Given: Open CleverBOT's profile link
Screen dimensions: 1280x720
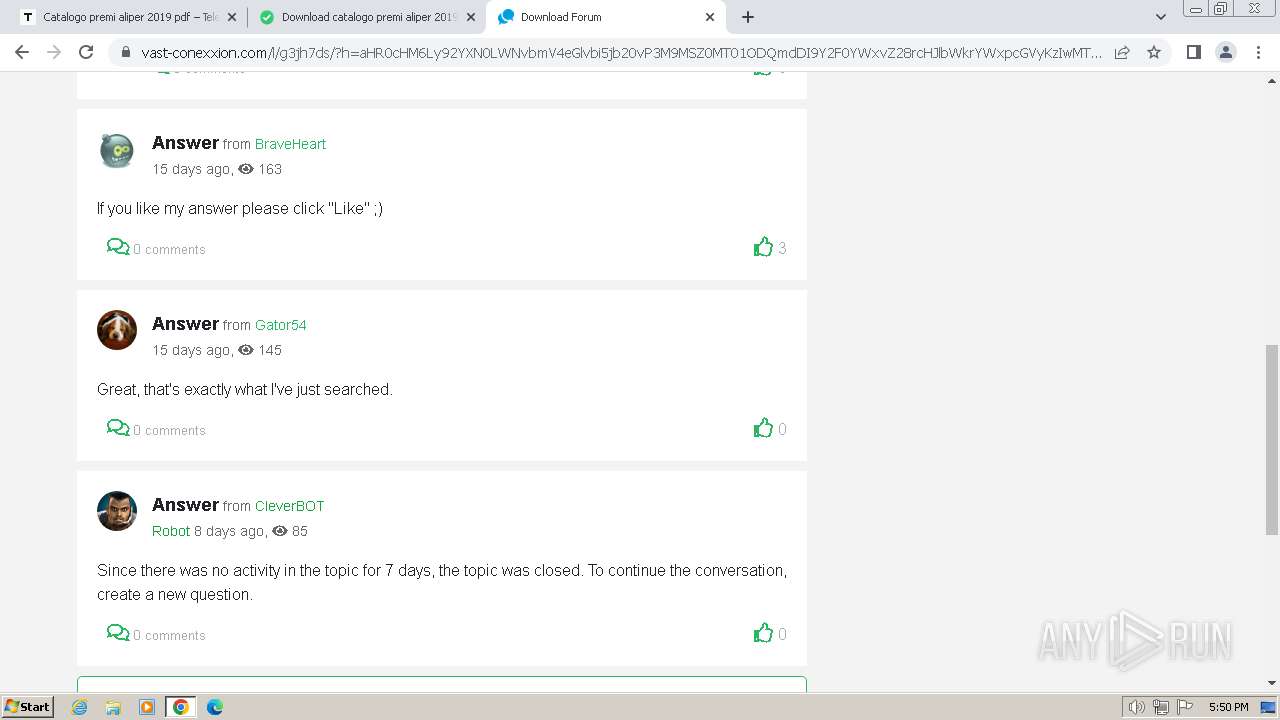Looking at the screenshot, I should tap(289, 506).
